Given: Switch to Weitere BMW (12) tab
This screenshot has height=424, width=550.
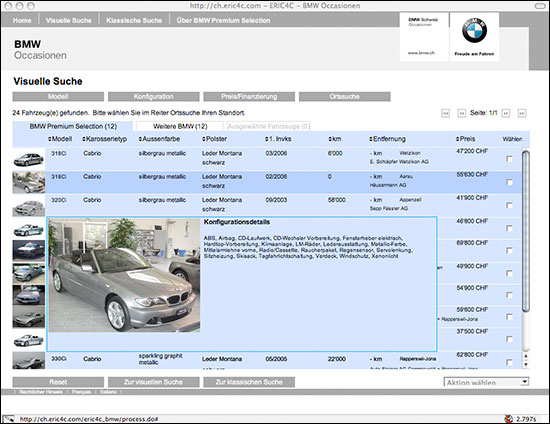Looking at the screenshot, I should (x=180, y=126).
